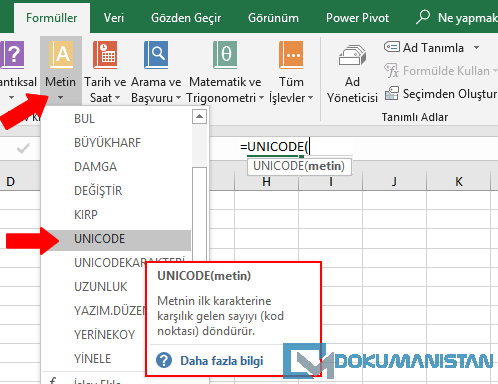Click the function list scrollbar thumb
Viewport: 498px width, 384px height.
(200, 213)
